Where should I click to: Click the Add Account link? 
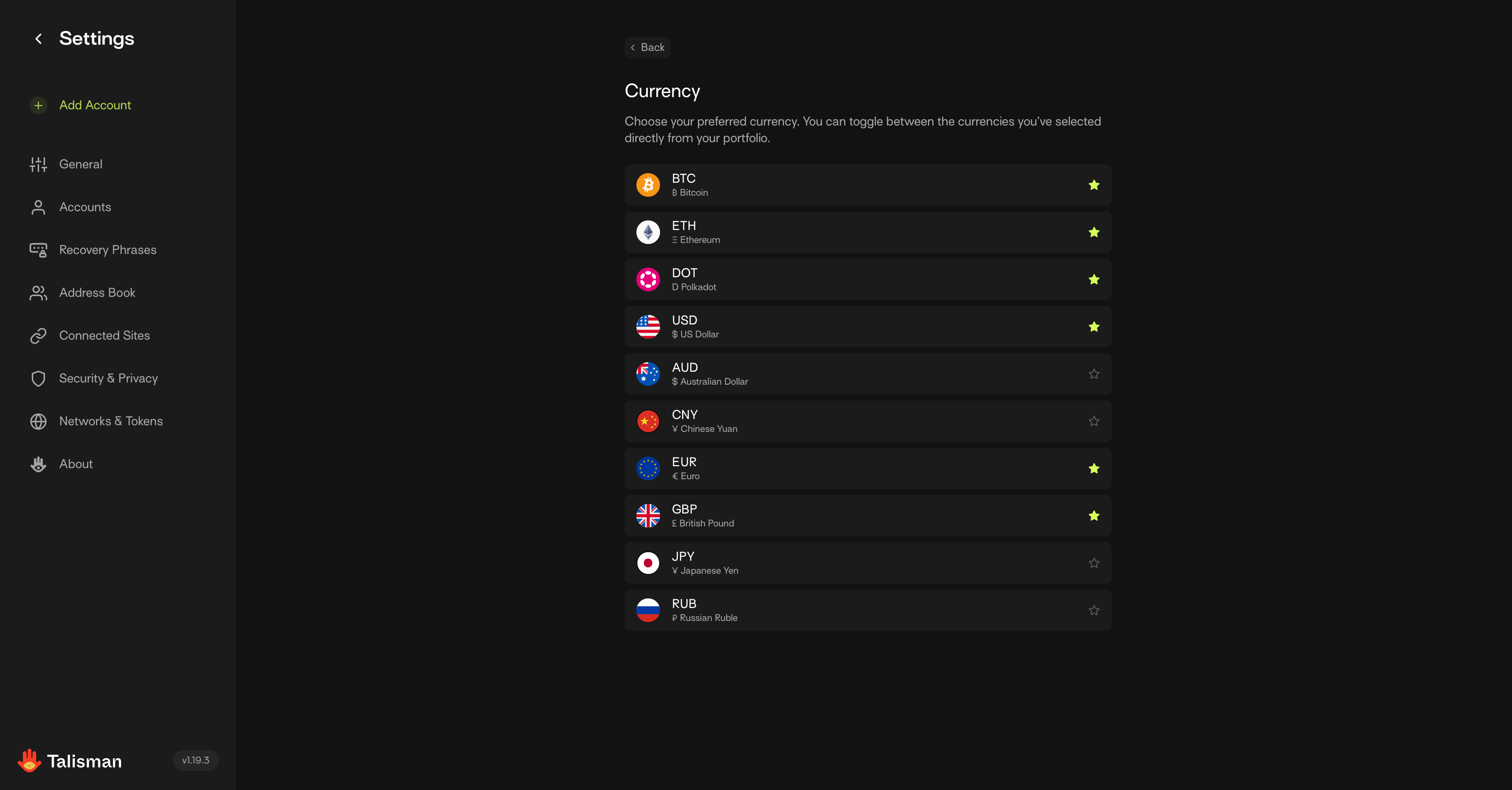click(95, 106)
